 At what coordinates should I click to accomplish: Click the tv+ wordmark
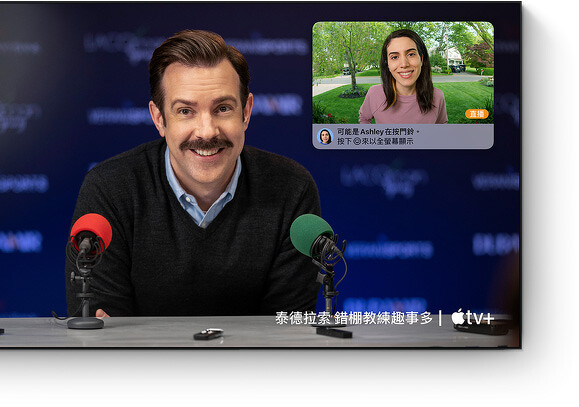480,318
